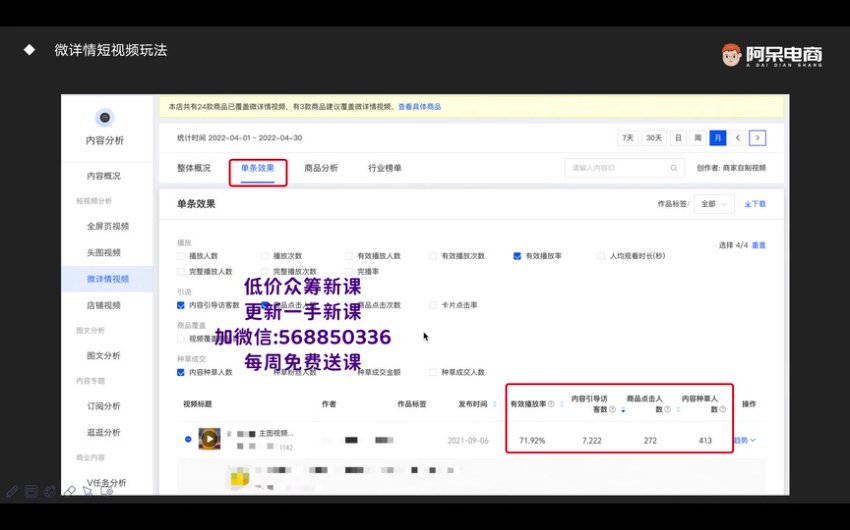The height and width of the screenshot is (530, 850).
Task: Check the 播放人数 checkbox
Action: click(181, 256)
